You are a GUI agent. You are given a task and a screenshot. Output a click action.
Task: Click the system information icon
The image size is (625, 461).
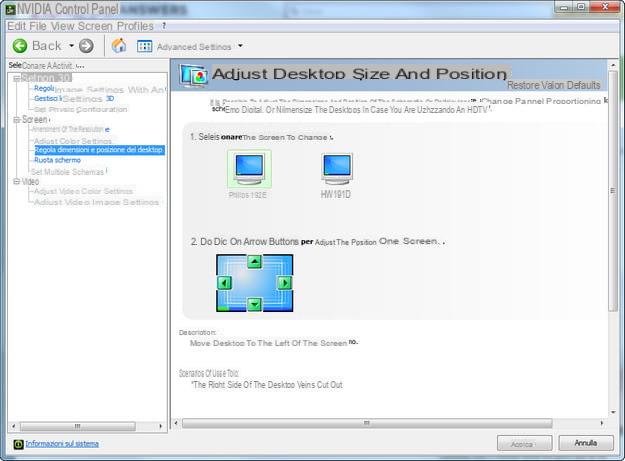(18, 444)
